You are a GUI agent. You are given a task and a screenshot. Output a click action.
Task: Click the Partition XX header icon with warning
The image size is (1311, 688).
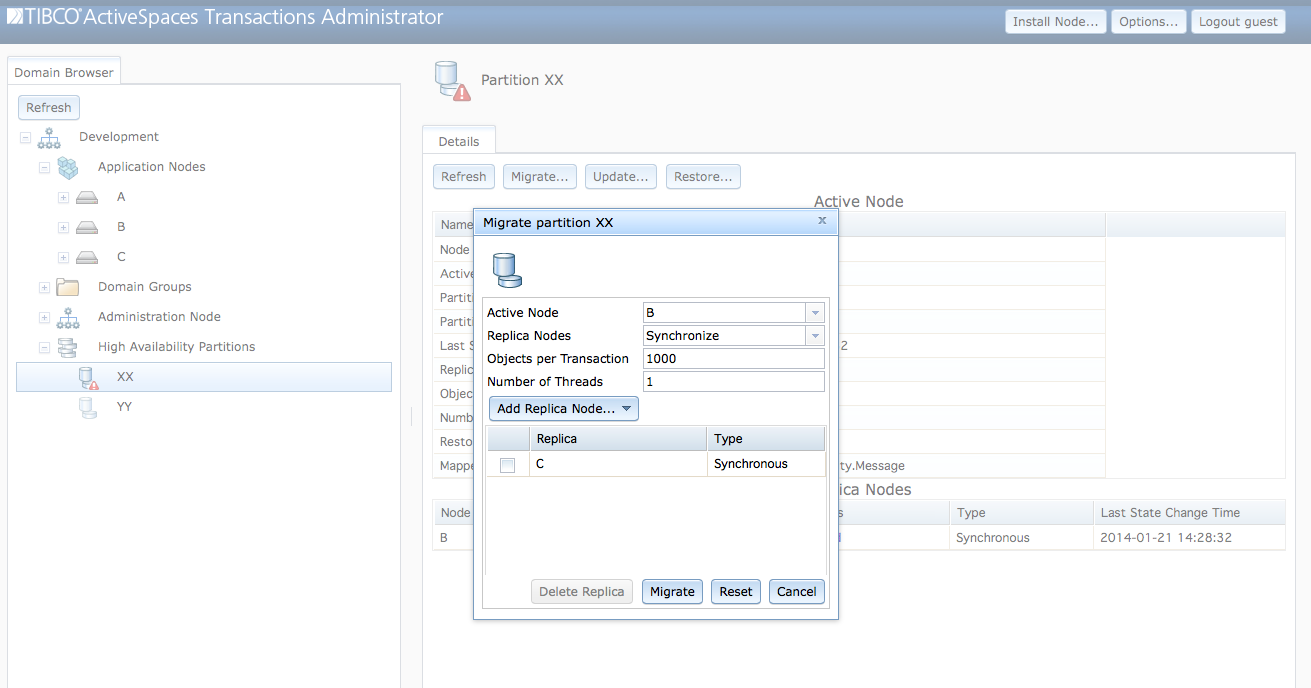tap(453, 81)
